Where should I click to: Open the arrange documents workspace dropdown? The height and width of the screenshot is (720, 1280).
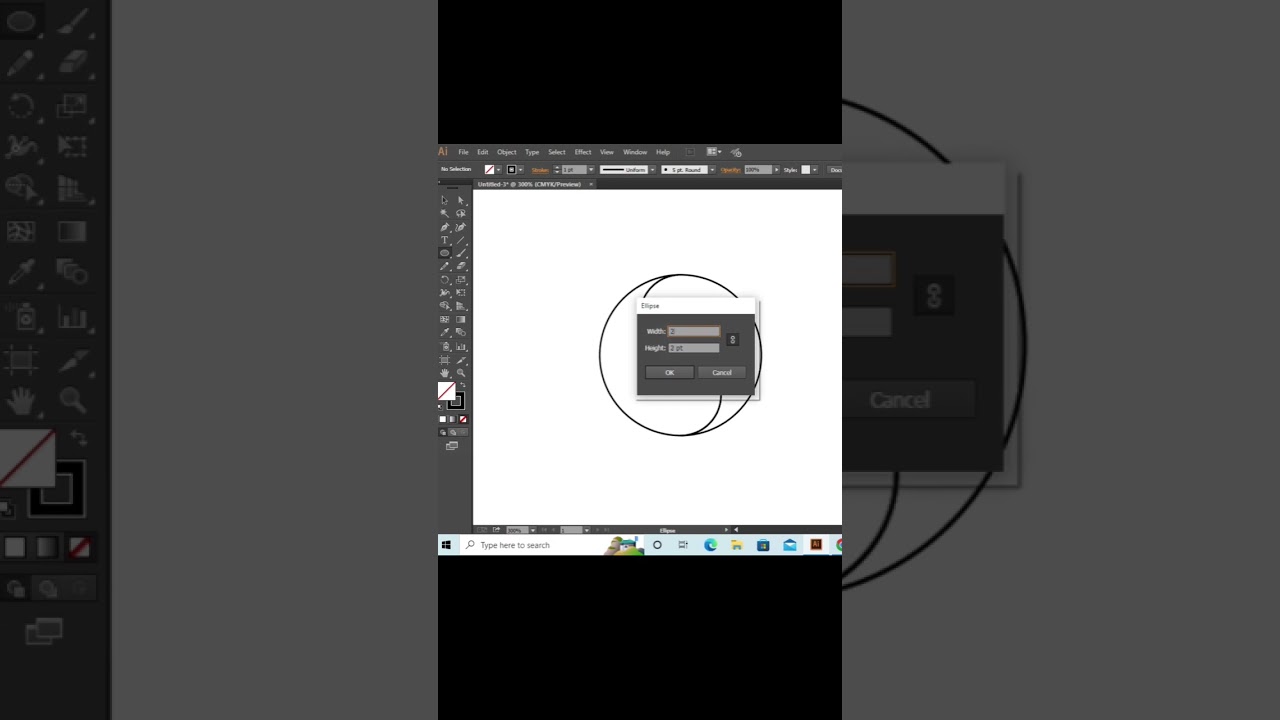pos(714,152)
